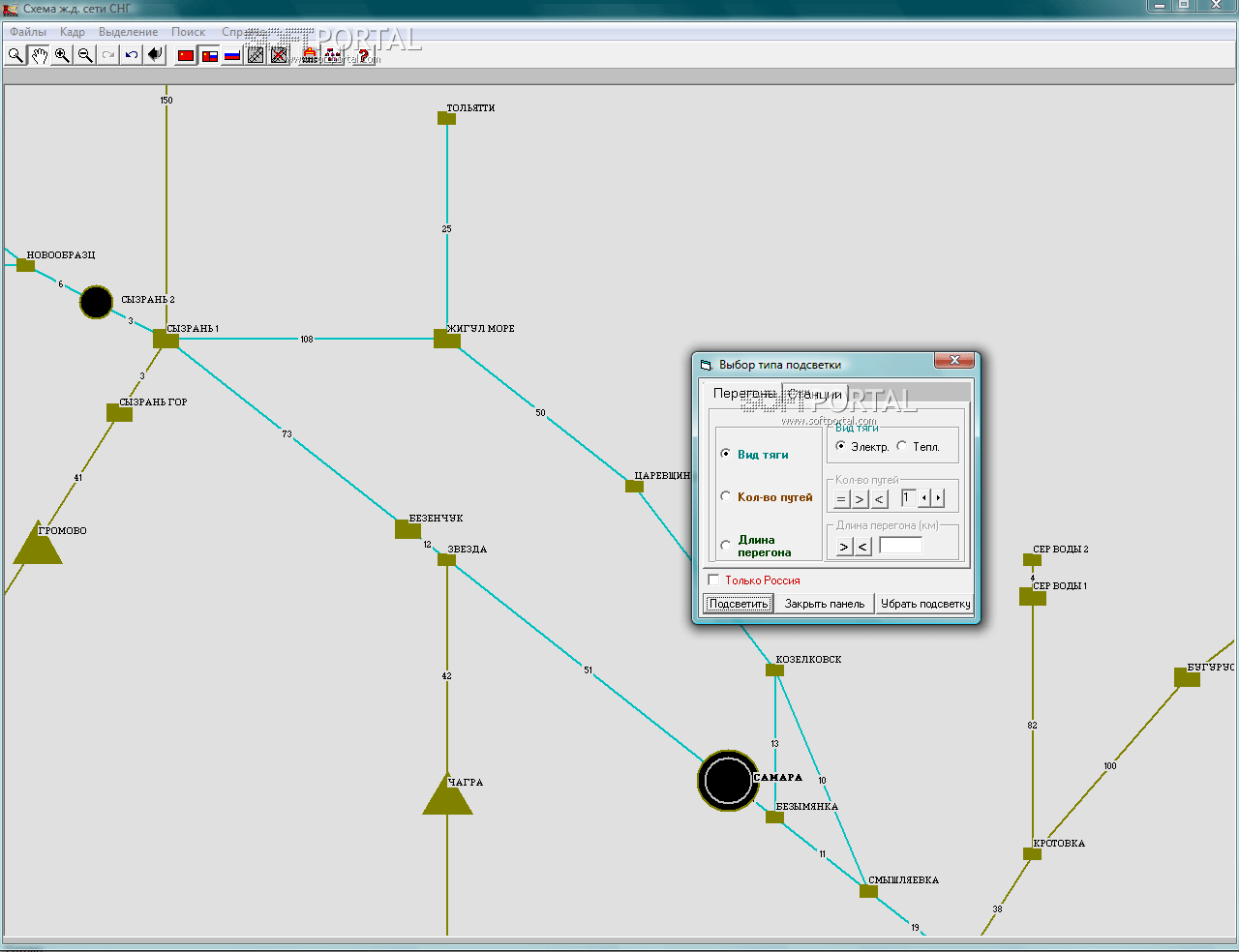The image size is (1239, 952).
Task: Click the ЦАРЕВЩИН station square marker
Action: click(x=634, y=486)
